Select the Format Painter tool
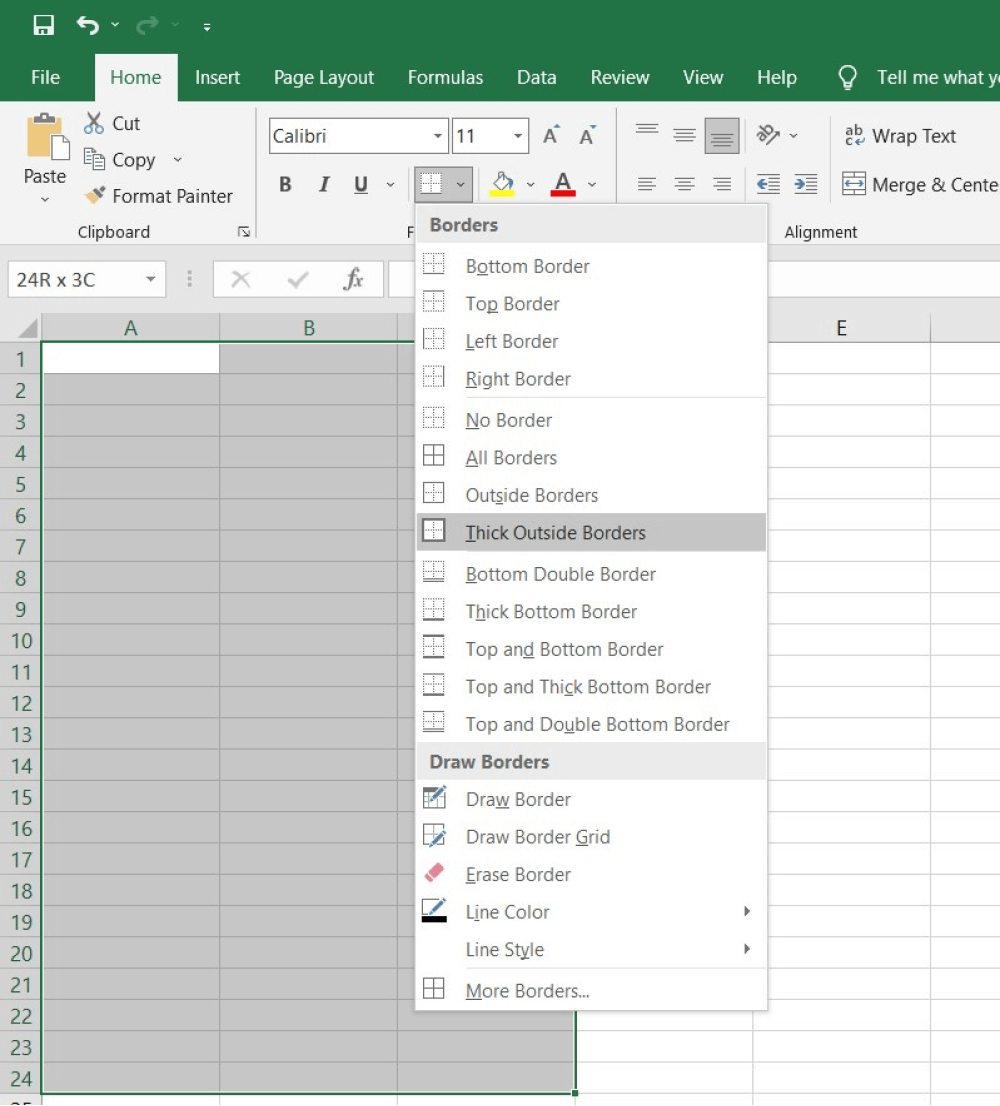The height and width of the screenshot is (1106, 1000). [x=160, y=196]
